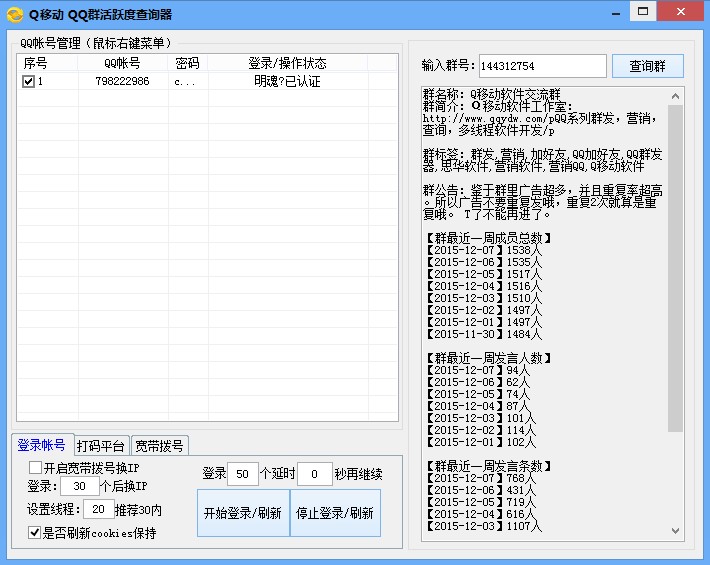Click the 密码 column header

188,63
